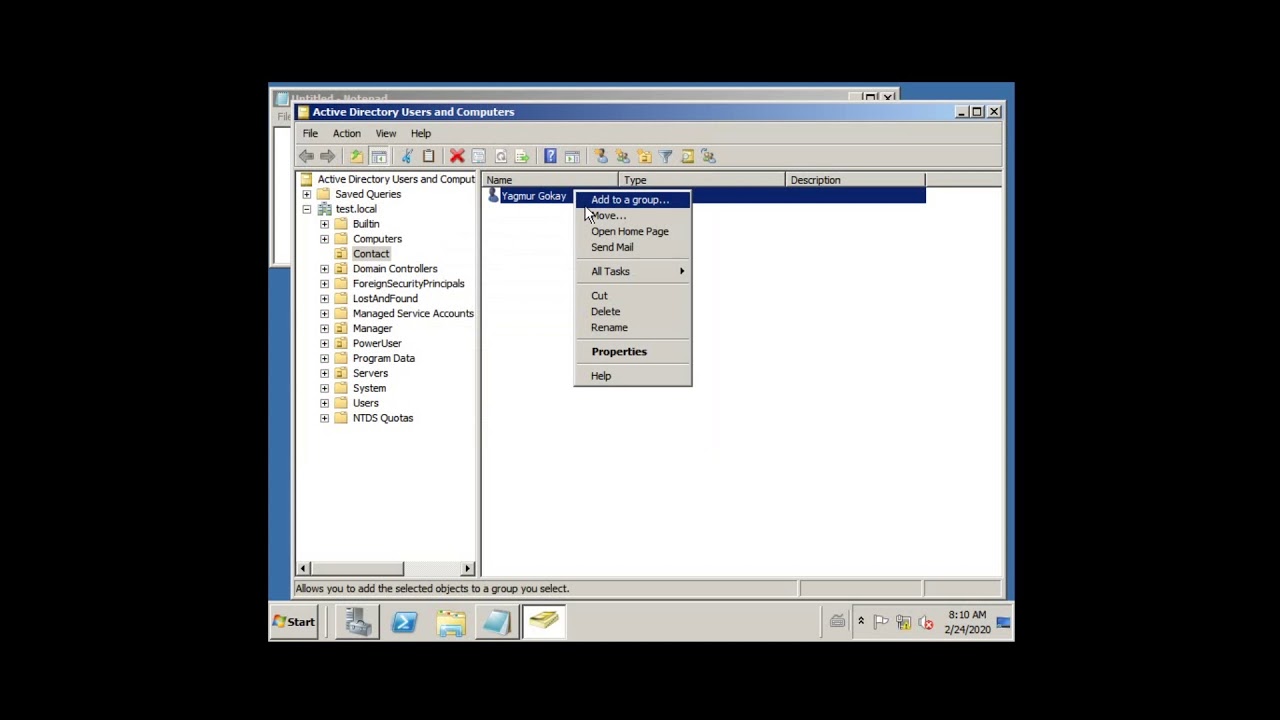The height and width of the screenshot is (720, 1280).
Task: Click the Create New Group icon
Action: (x=622, y=156)
